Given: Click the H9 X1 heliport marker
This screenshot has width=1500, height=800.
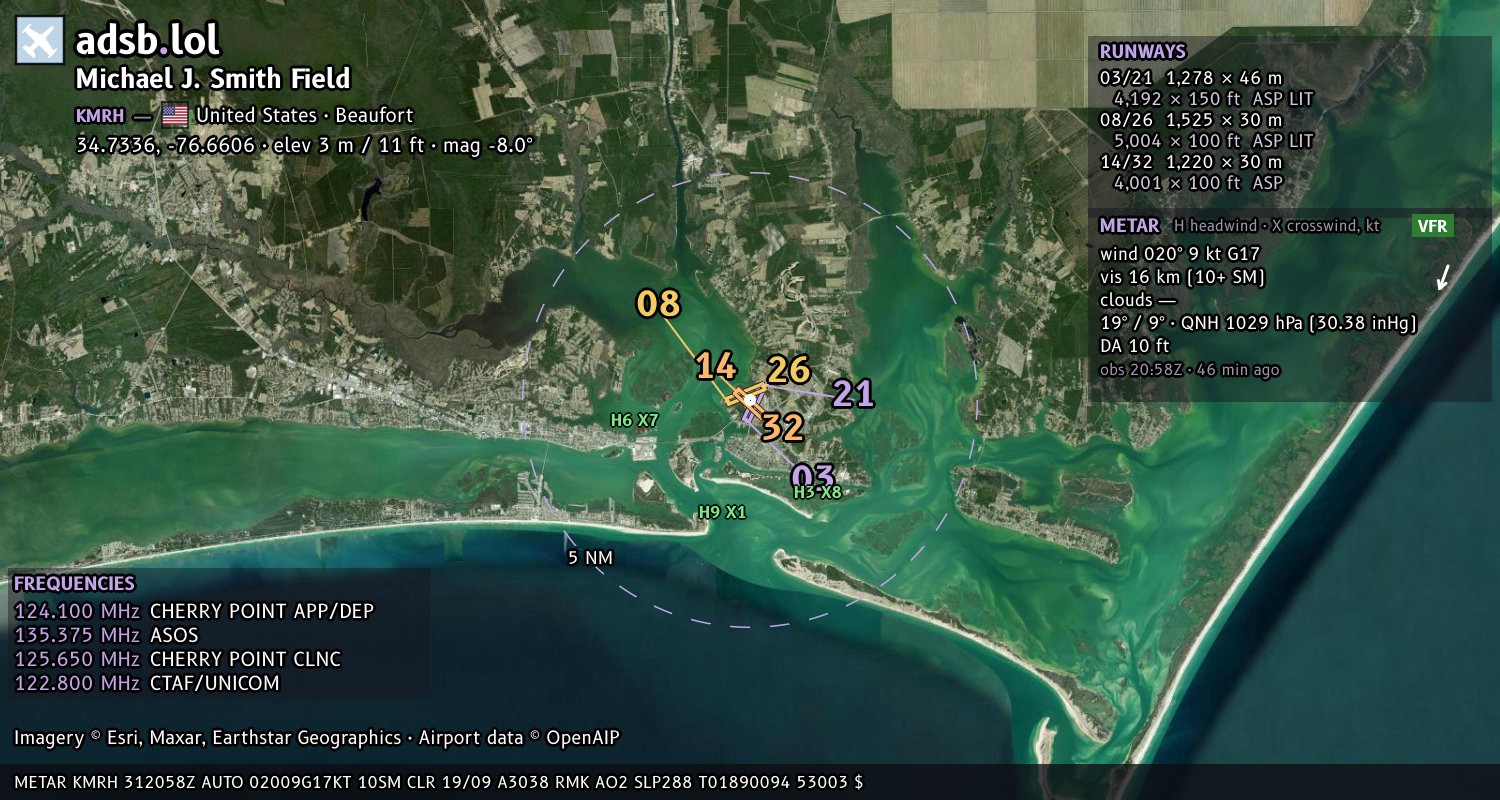Looking at the screenshot, I should [723, 512].
